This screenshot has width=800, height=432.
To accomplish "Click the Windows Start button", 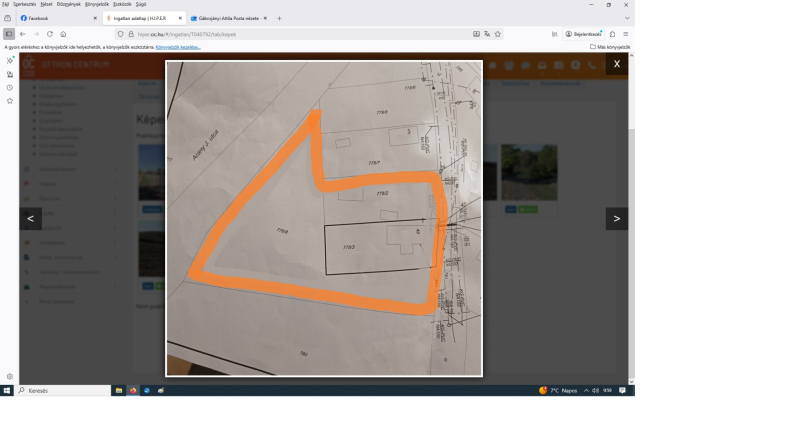I will (8, 390).
